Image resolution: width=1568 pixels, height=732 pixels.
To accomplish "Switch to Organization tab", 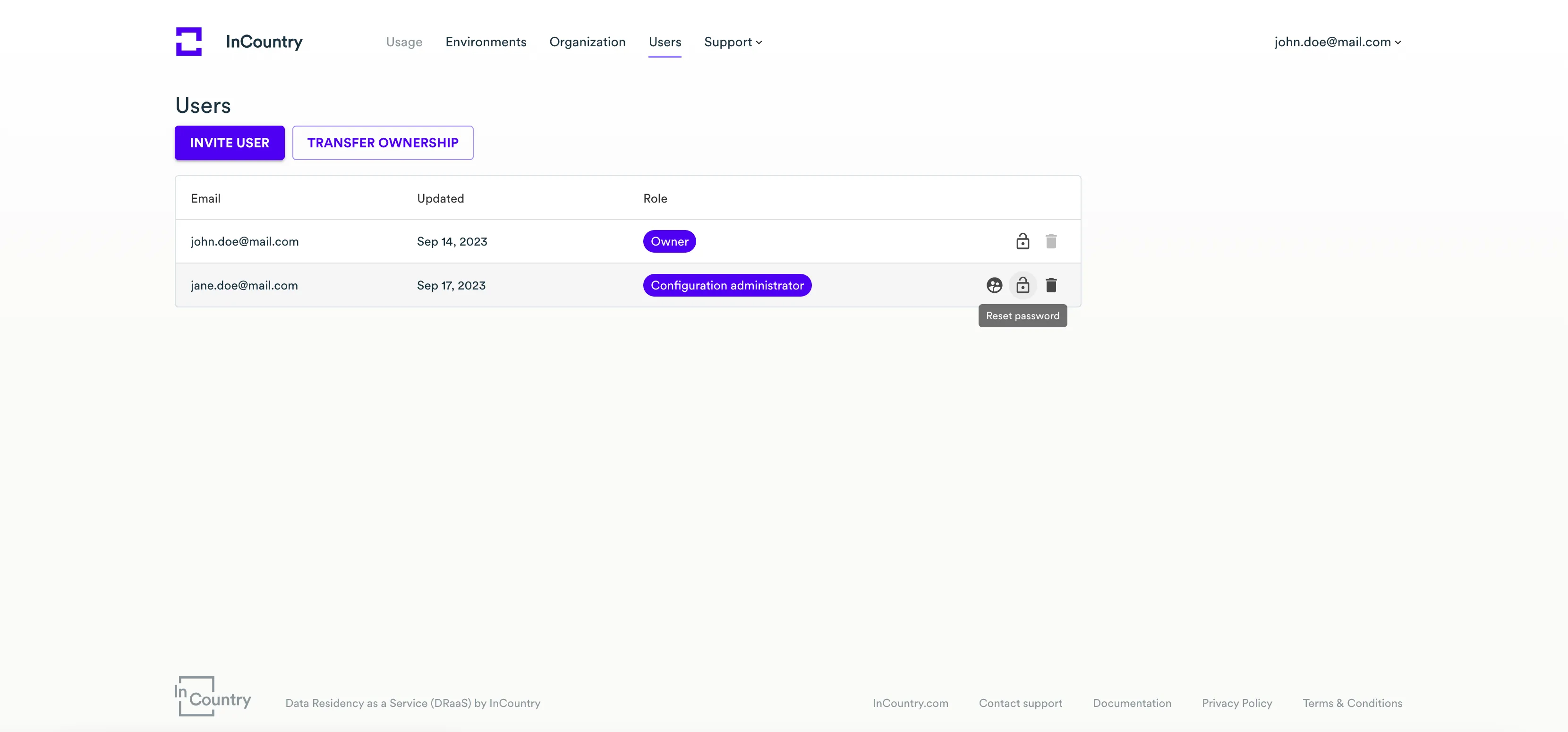I will 588,42.
